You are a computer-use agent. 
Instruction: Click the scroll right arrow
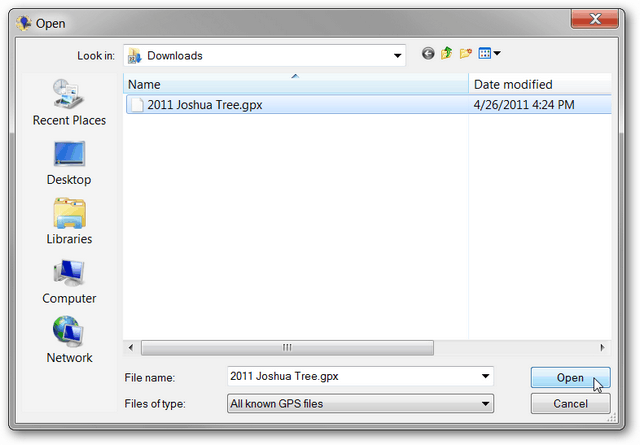pyautogui.click(x=602, y=348)
